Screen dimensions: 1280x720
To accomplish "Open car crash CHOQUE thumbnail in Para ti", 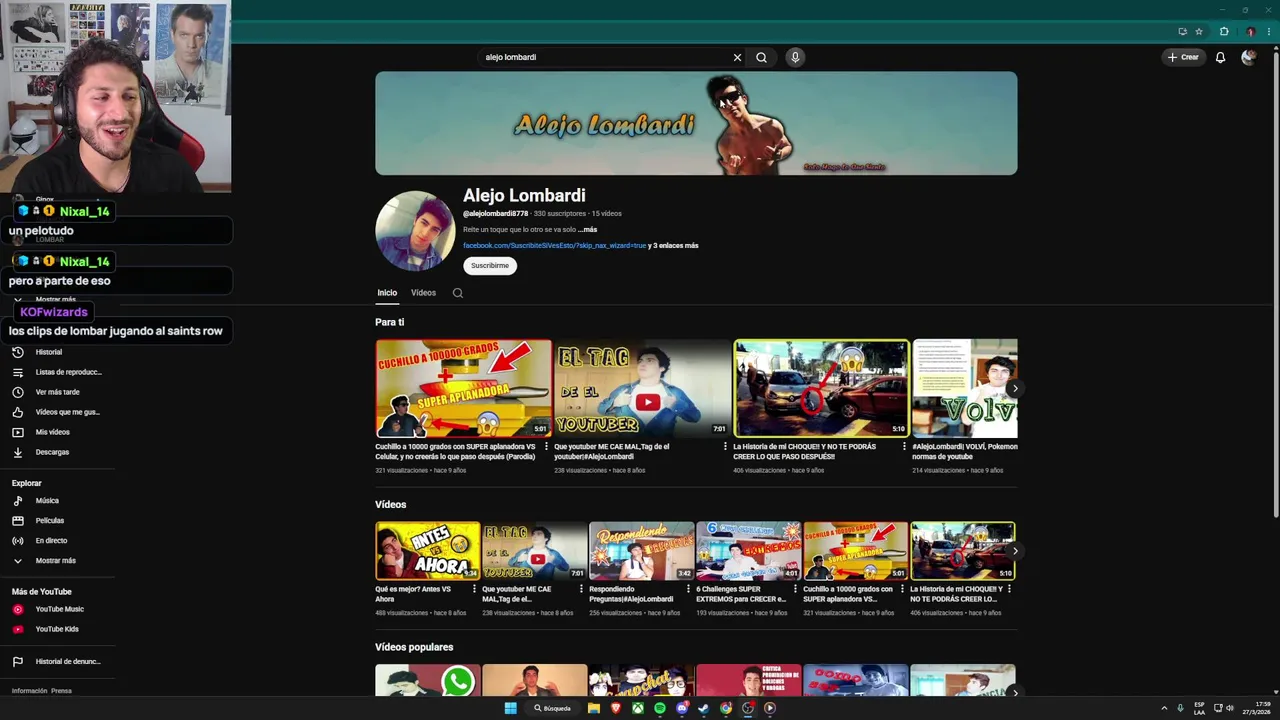I will [x=821, y=388].
